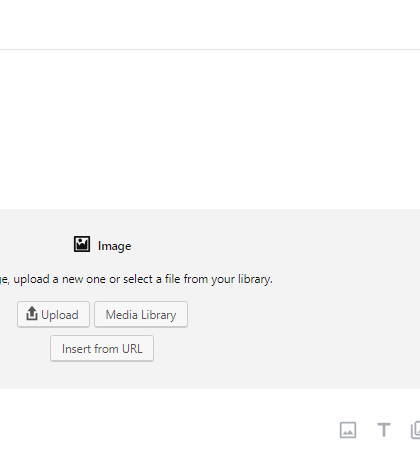Click the upload arrow icon inside Upload

(x=32, y=313)
